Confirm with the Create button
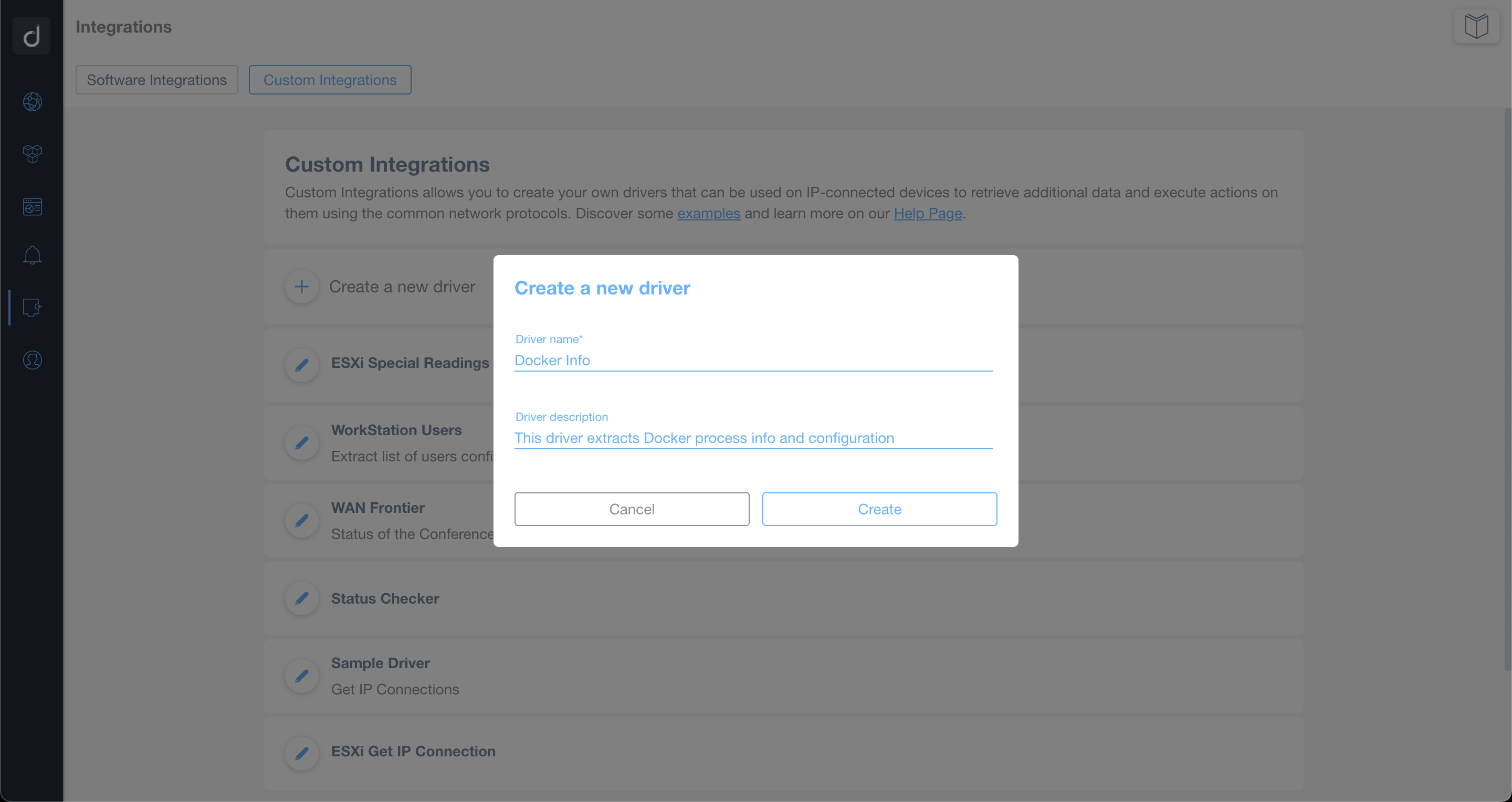The height and width of the screenshot is (802, 1512). point(879,509)
